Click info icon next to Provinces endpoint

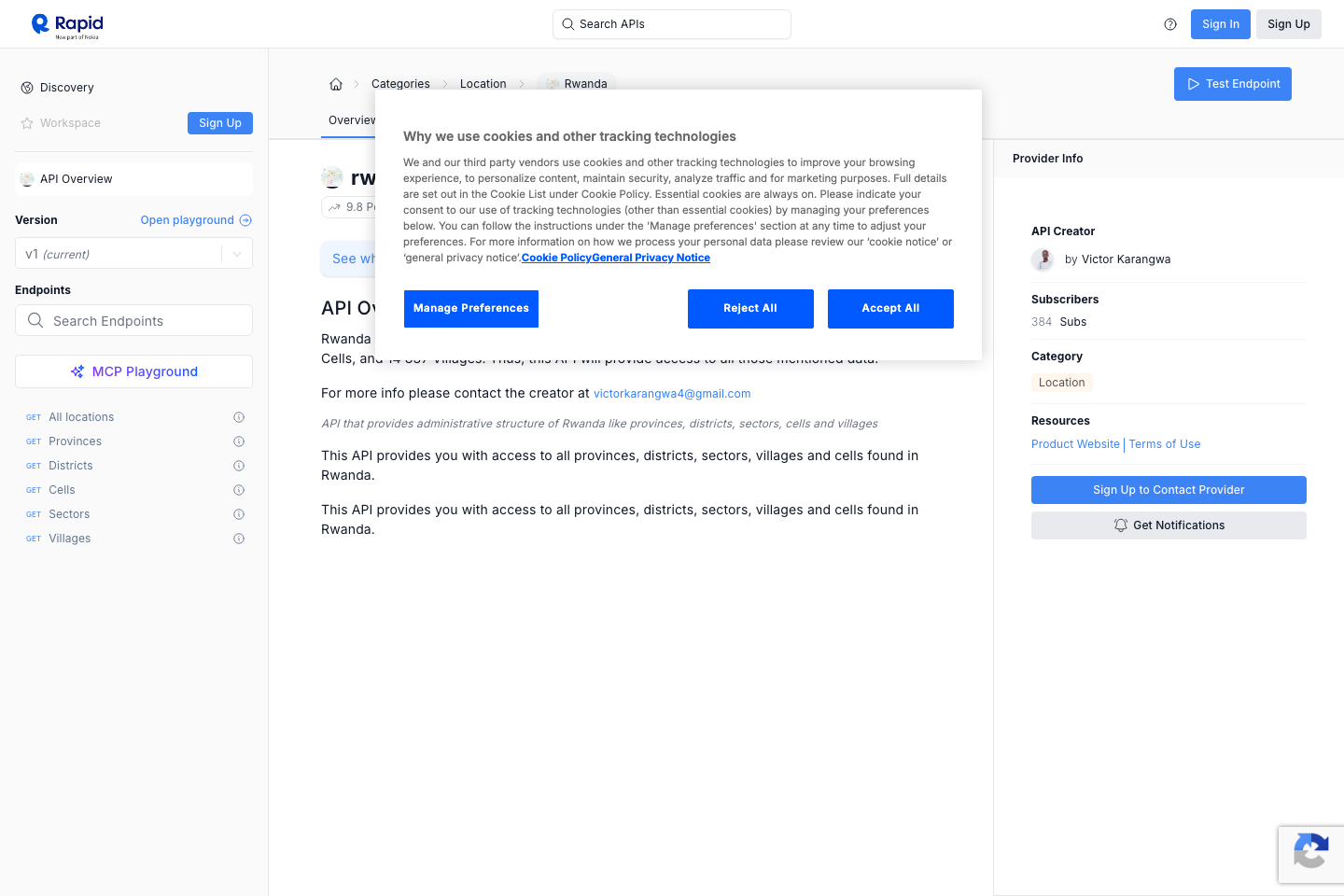(x=239, y=441)
